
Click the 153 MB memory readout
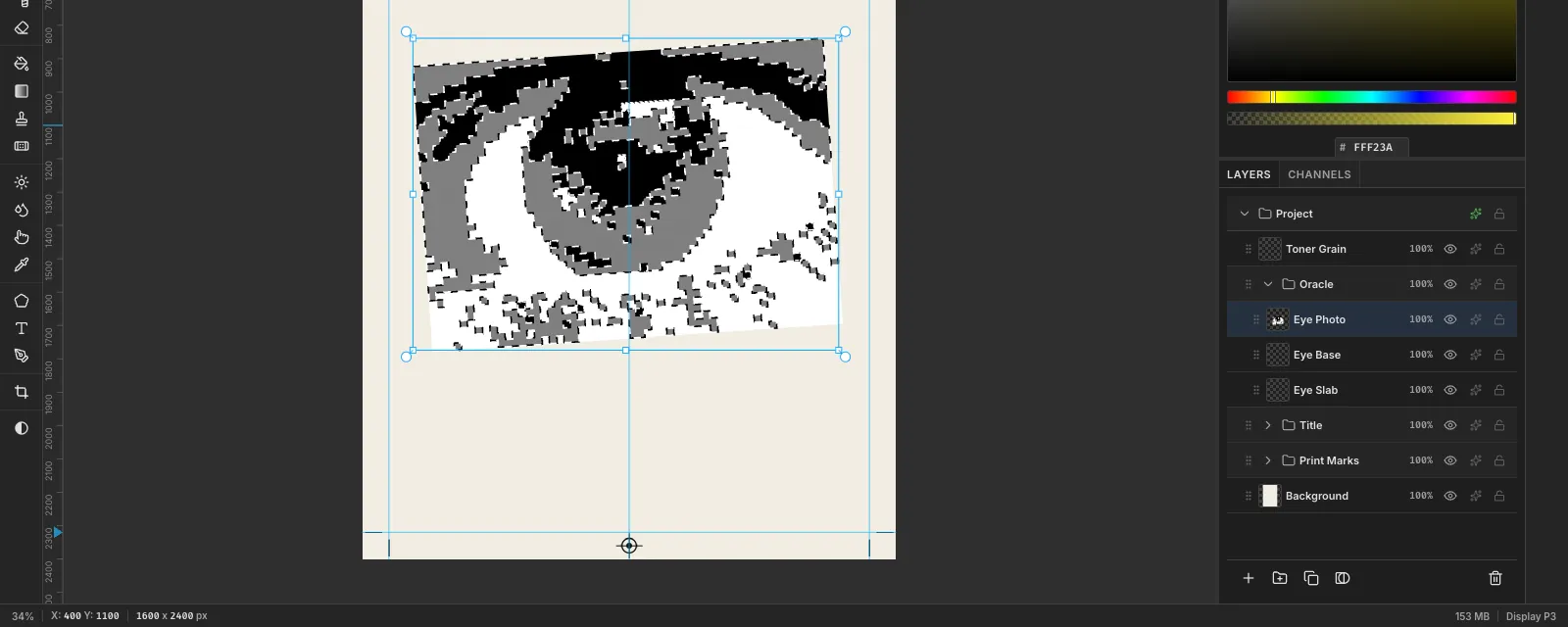click(1472, 616)
